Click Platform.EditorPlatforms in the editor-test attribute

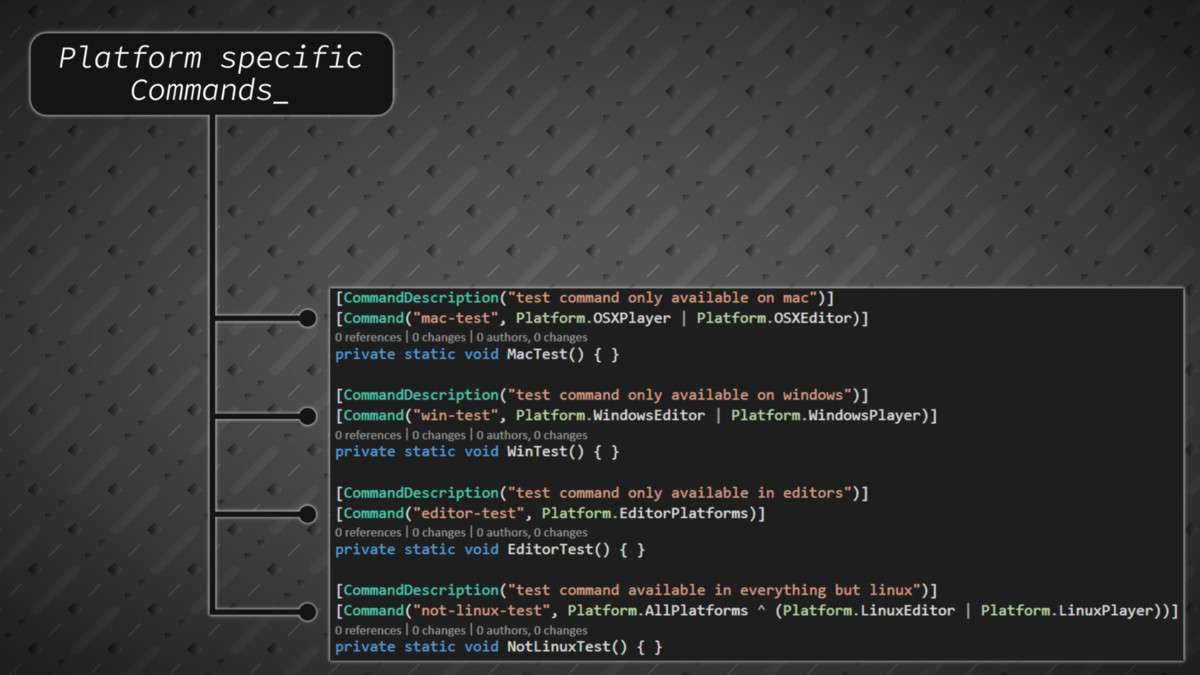645,513
